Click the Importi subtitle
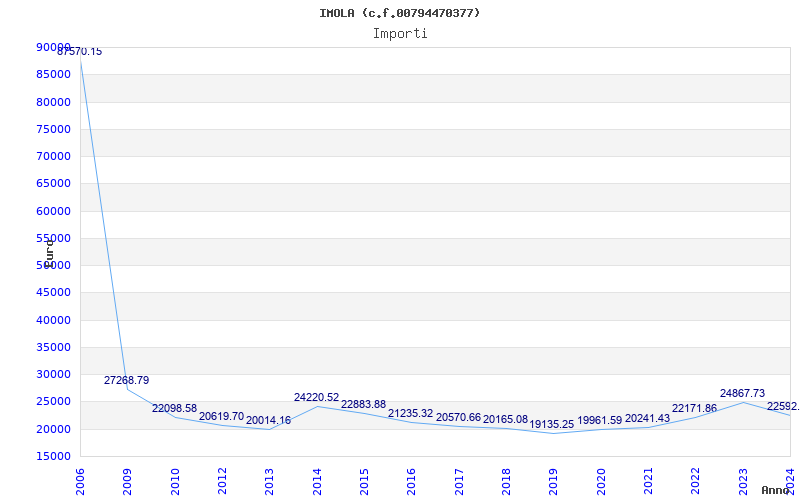Viewport: 800px width, 500px height. (x=400, y=34)
